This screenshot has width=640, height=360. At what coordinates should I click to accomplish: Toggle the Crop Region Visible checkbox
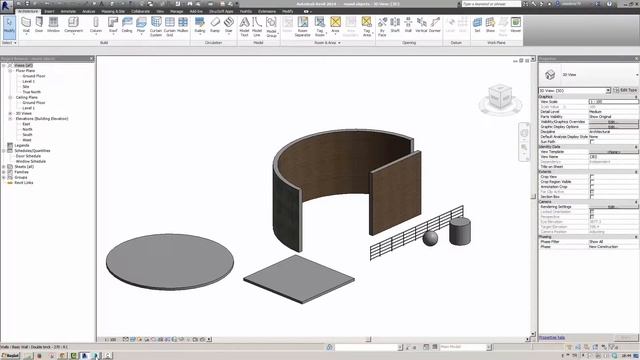pos(592,182)
